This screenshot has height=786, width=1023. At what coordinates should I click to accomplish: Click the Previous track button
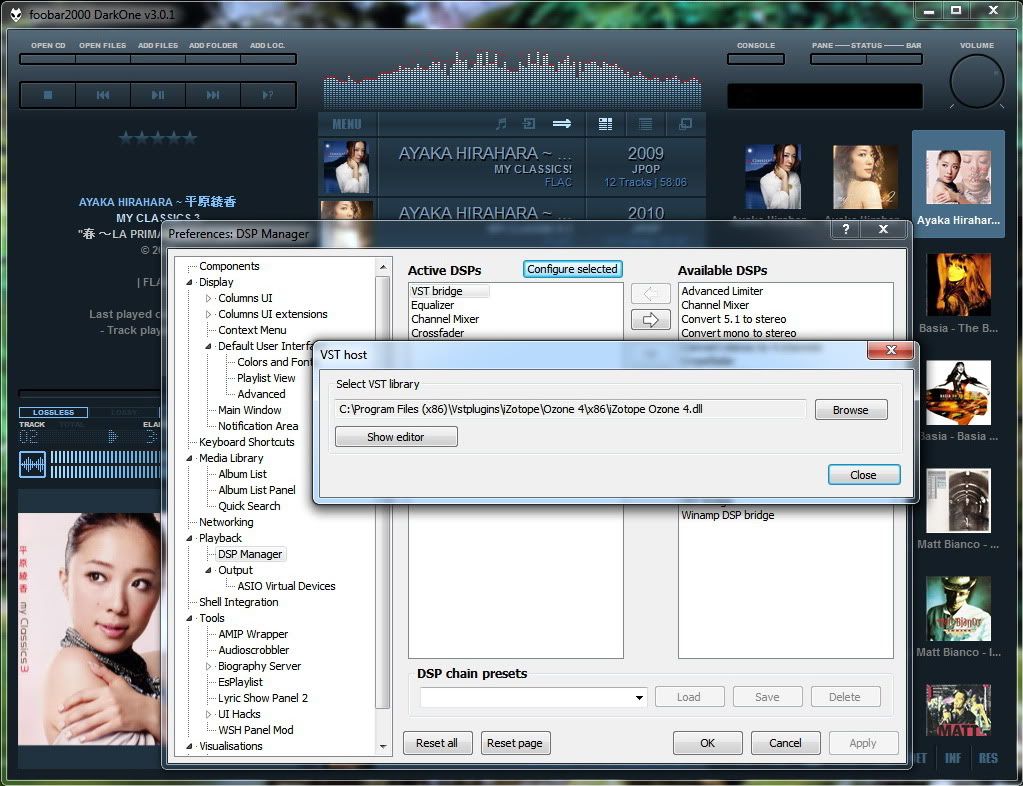pos(103,95)
